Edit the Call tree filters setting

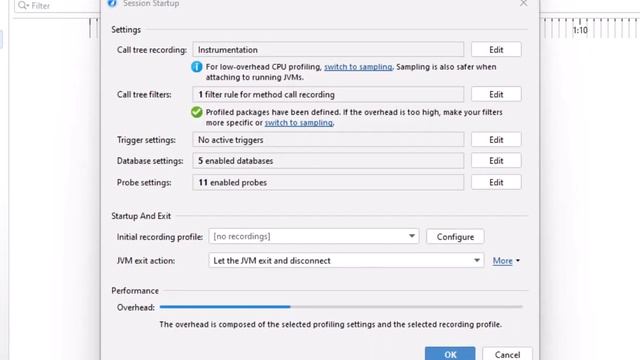point(496,94)
